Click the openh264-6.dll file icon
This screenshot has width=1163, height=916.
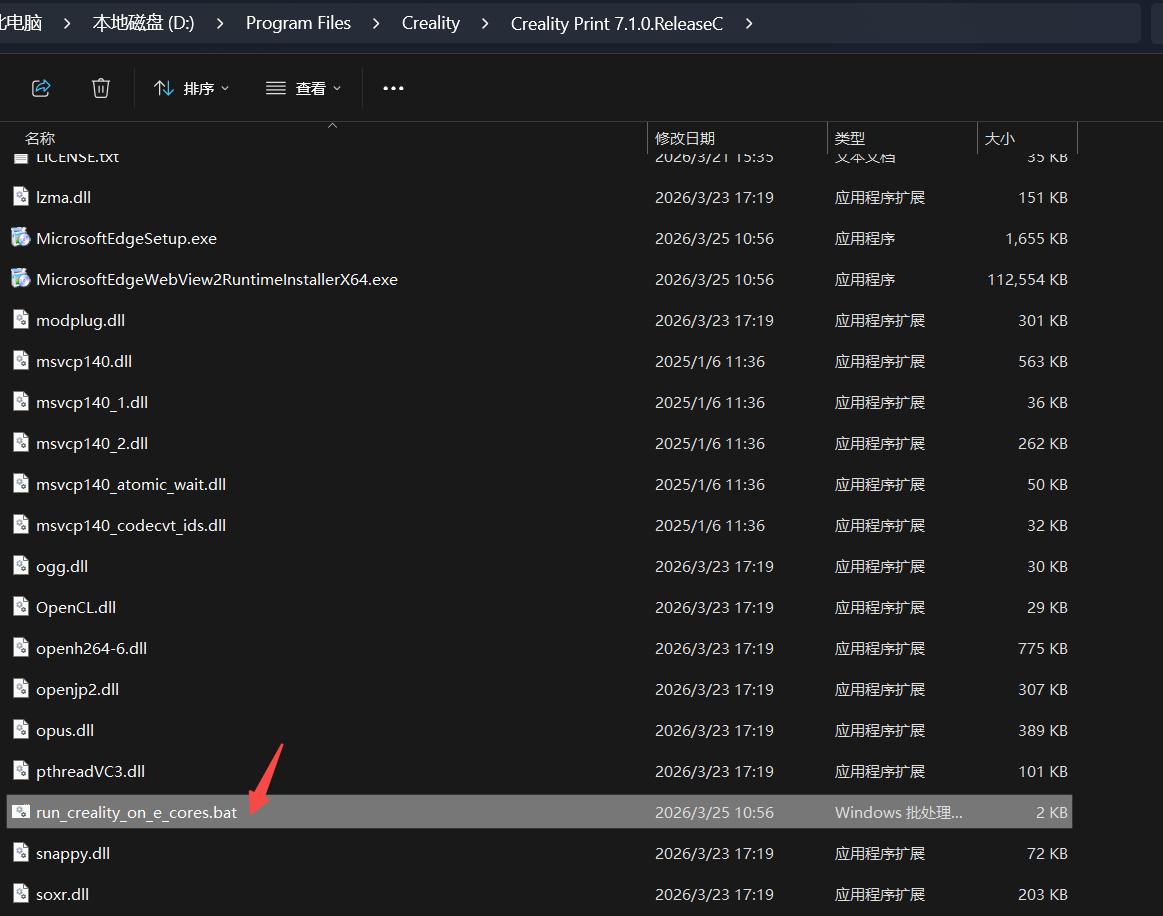21,648
